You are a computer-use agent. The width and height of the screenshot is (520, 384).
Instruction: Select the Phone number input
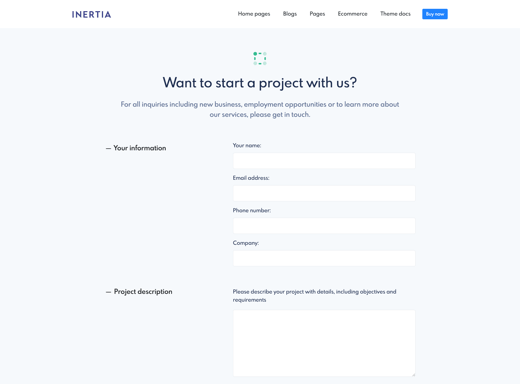coord(324,226)
